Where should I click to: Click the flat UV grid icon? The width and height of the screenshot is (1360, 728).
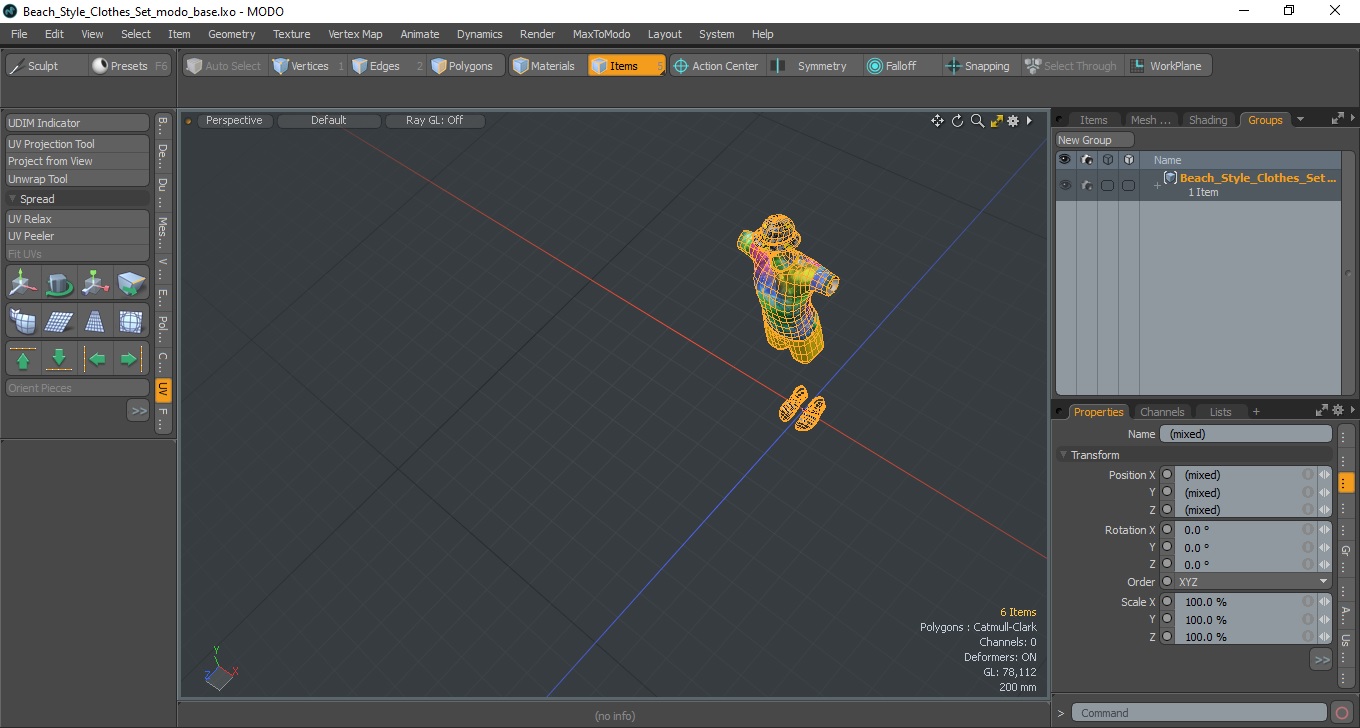click(59, 321)
